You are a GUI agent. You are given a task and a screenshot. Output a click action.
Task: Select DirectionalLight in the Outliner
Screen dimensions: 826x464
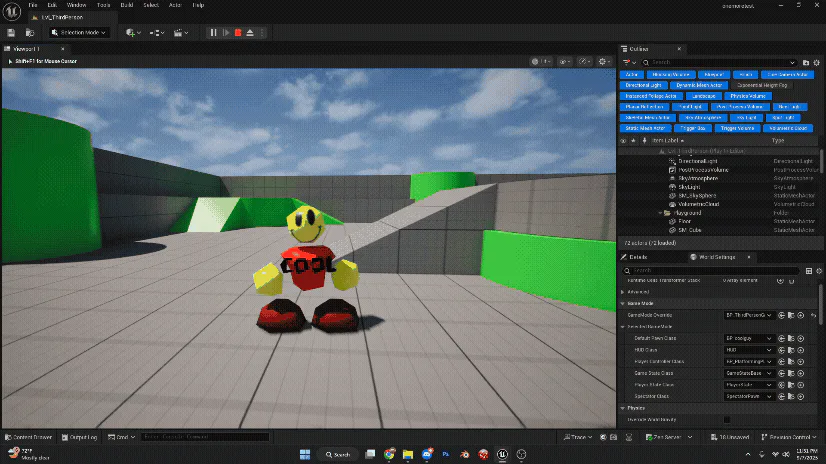[697, 161]
